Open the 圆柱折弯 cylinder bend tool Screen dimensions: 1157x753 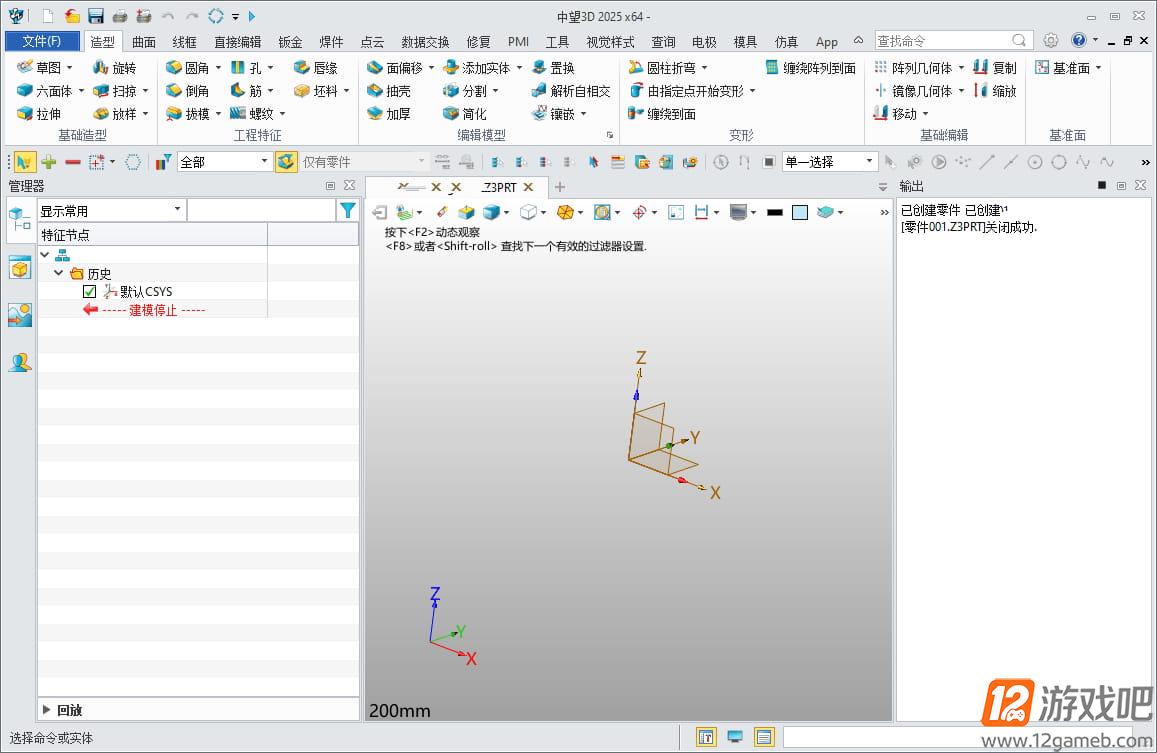click(x=662, y=68)
